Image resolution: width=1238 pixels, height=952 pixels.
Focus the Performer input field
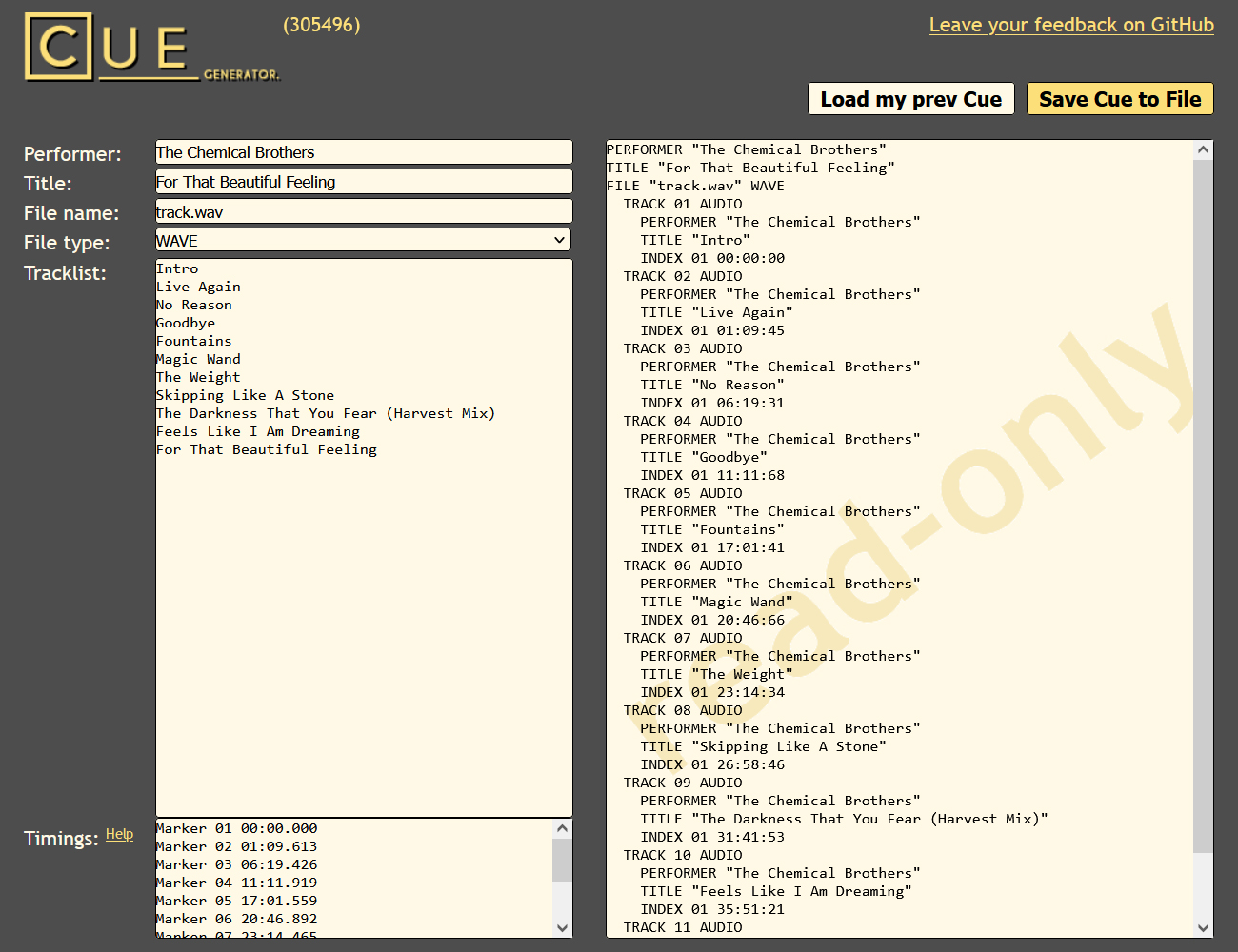(364, 152)
